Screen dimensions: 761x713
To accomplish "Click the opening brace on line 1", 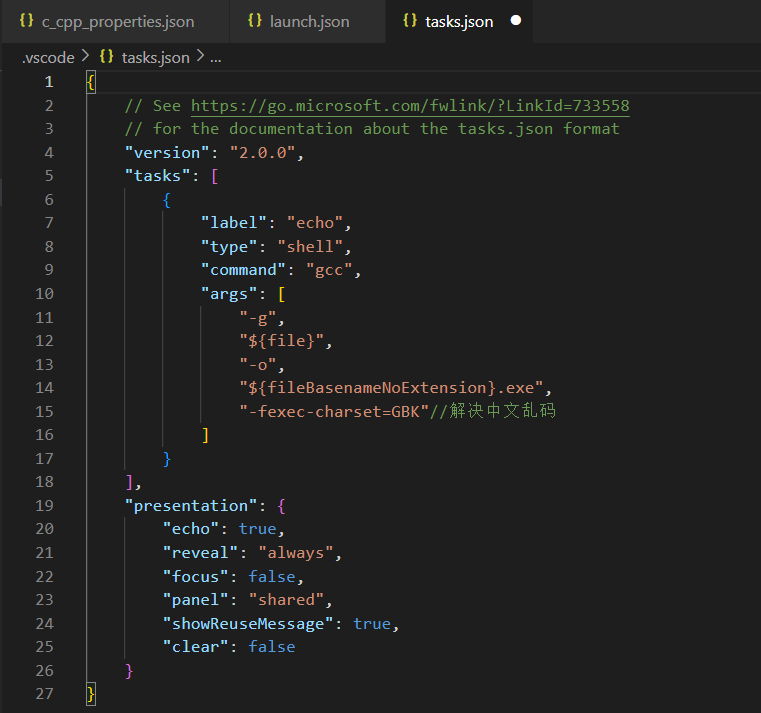I will pos(91,82).
